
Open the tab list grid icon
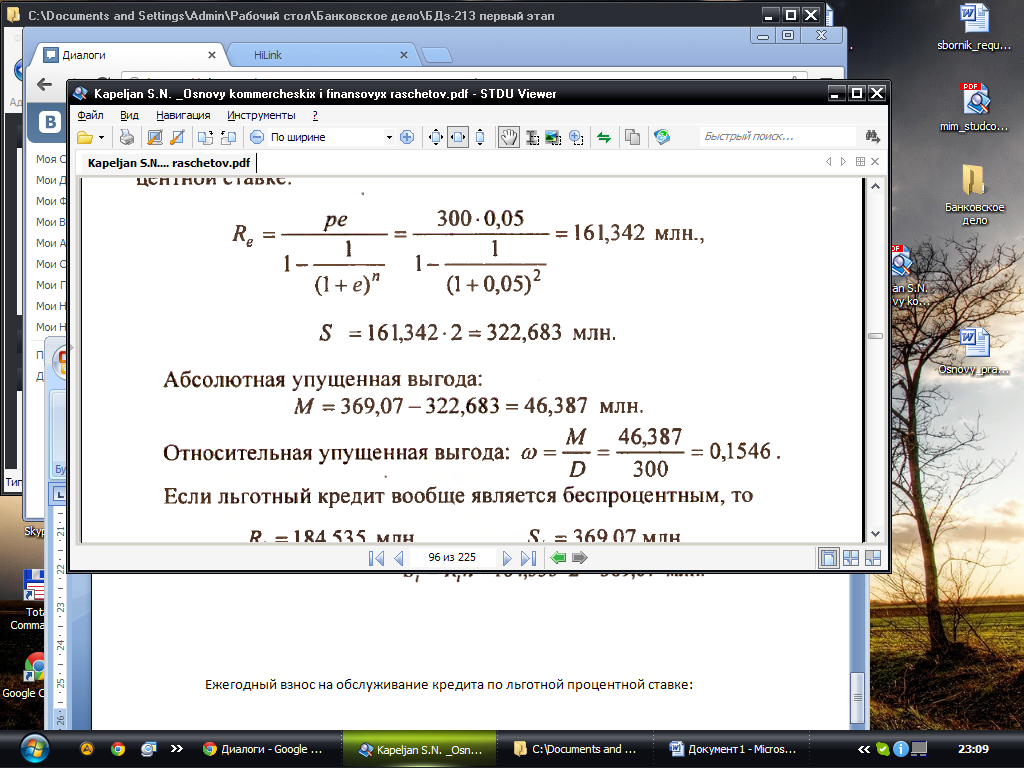tap(860, 161)
